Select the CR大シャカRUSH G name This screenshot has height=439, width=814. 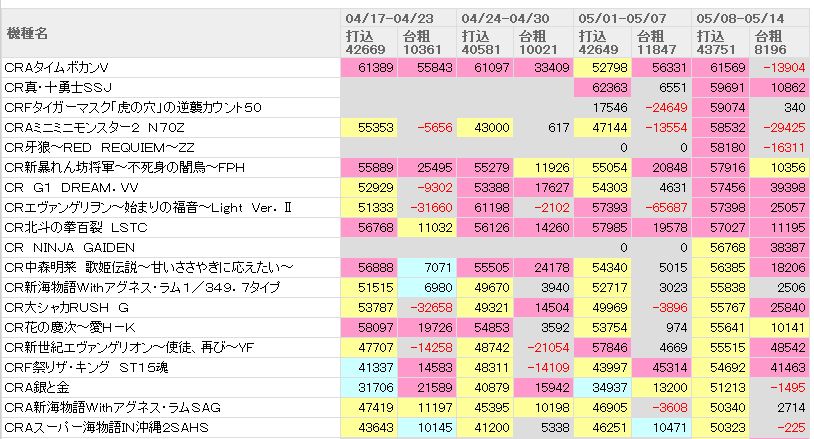tap(66, 307)
